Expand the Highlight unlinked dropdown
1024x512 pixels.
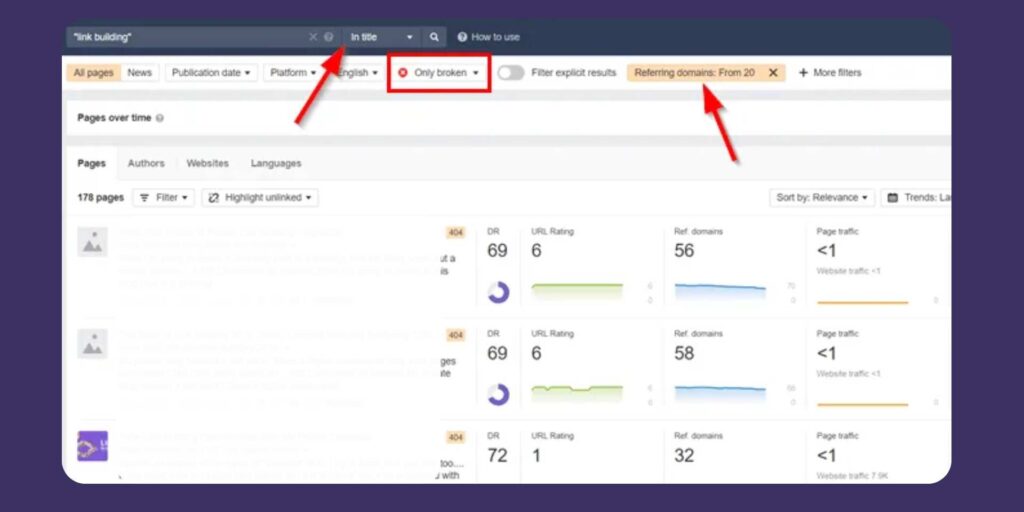260,198
